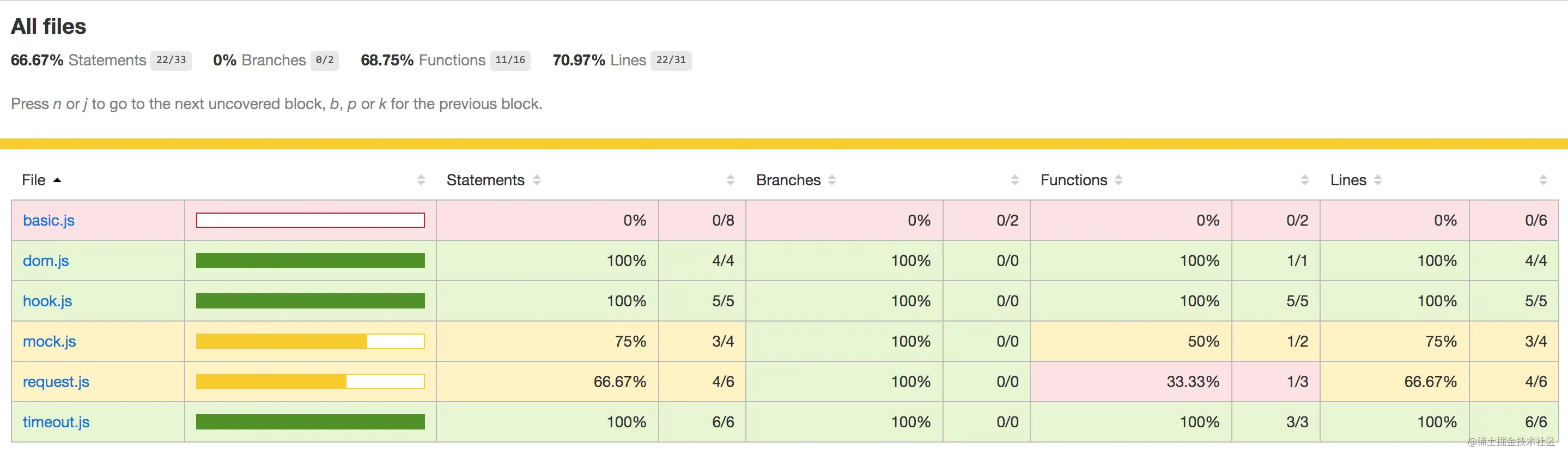Click the Statements column header
This screenshot has width=1568, height=460.
tap(485, 180)
